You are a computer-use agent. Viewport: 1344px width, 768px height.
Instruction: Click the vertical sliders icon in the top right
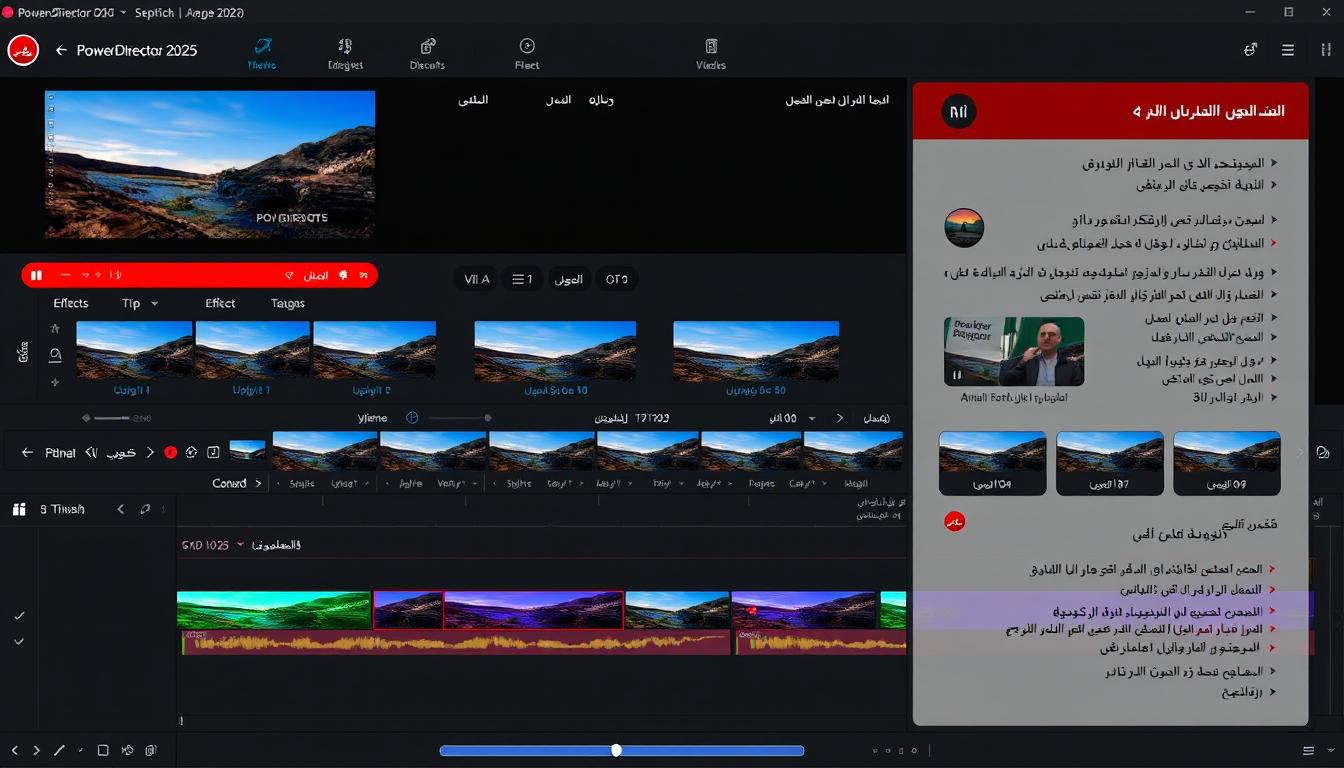pyautogui.click(x=1326, y=50)
